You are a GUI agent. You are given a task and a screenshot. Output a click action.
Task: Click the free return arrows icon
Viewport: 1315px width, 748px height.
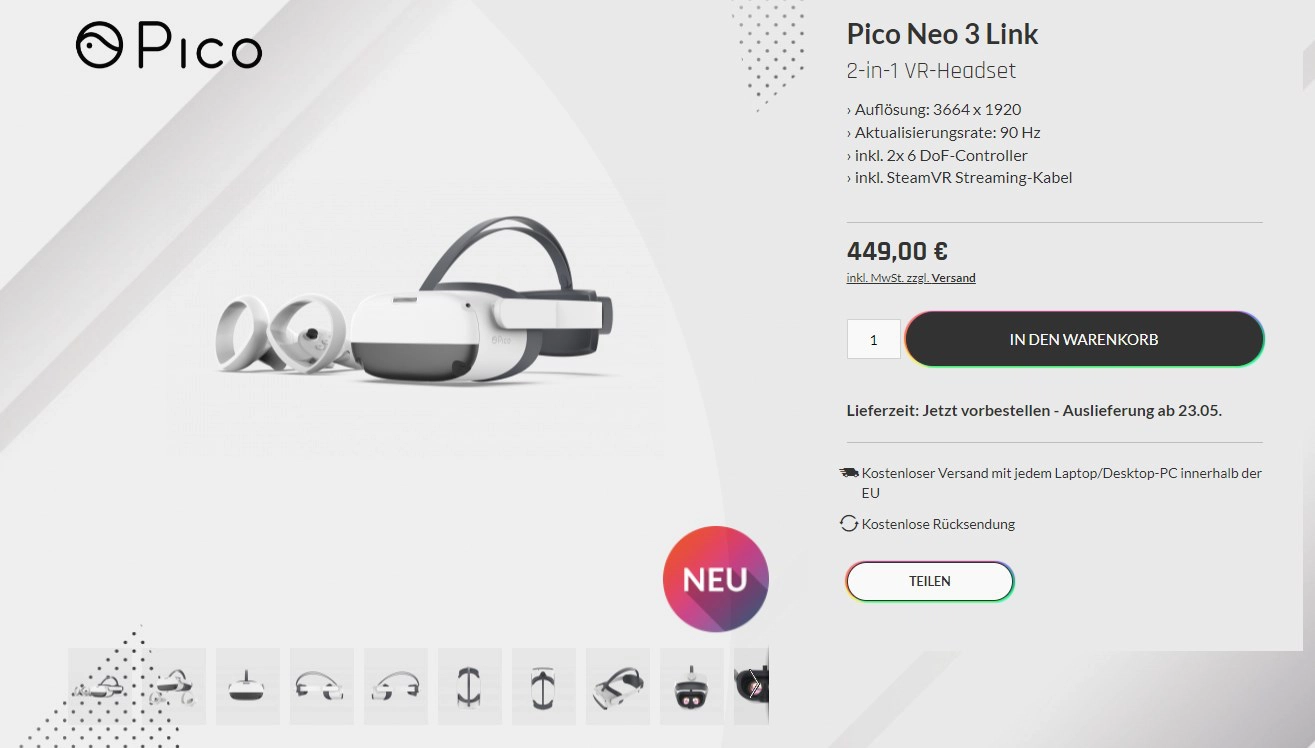point(849,523)
